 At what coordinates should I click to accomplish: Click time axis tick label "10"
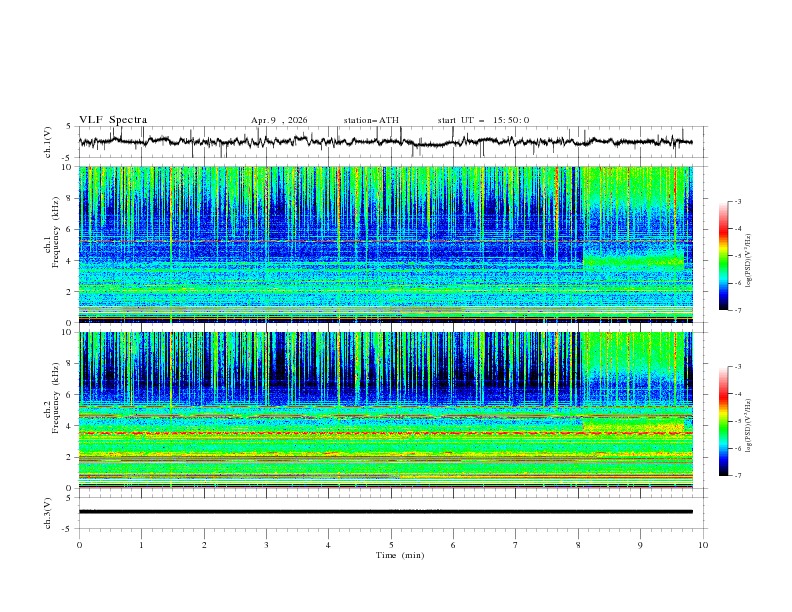(703, 545)
